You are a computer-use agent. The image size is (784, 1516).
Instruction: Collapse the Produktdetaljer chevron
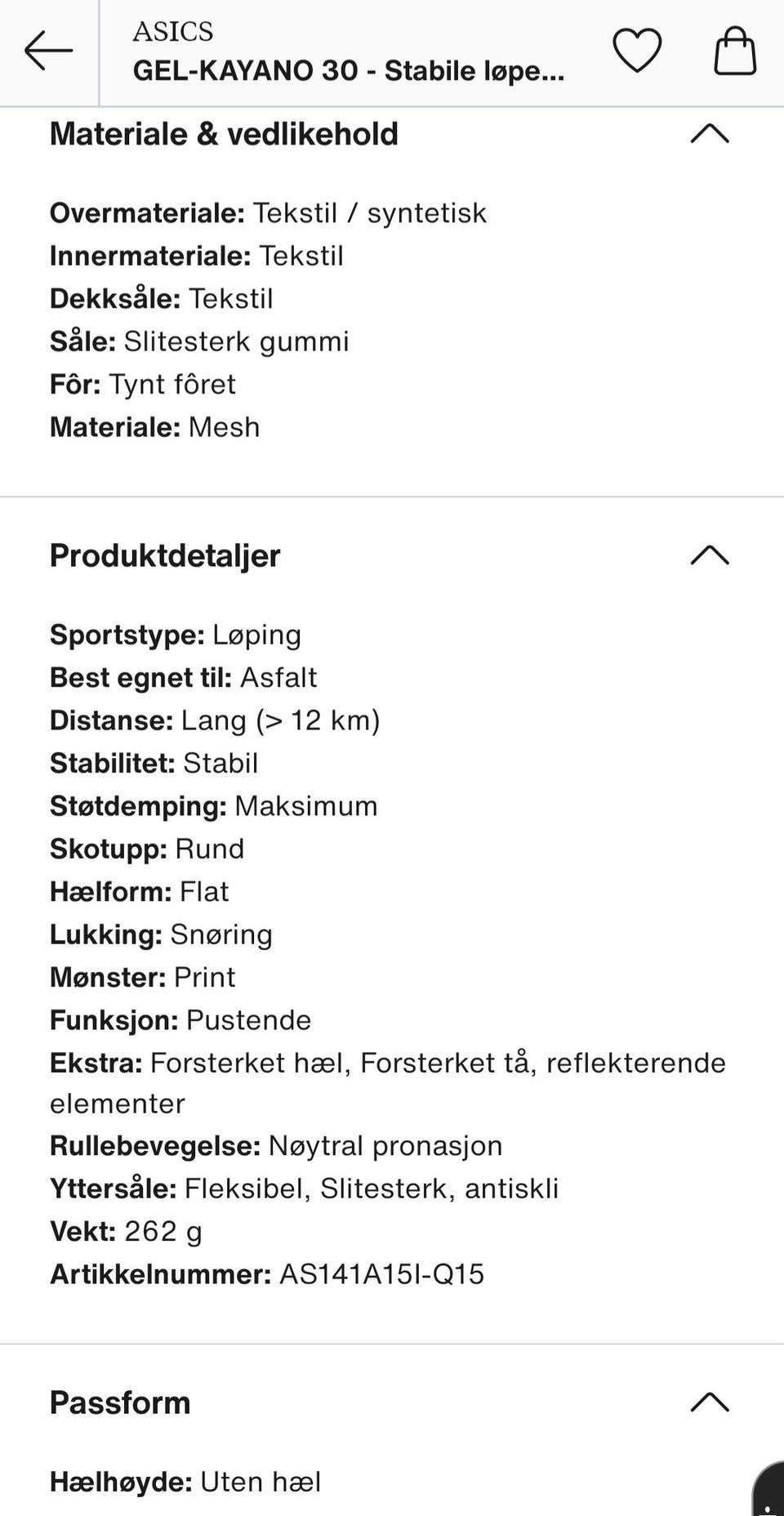(710, 555)
